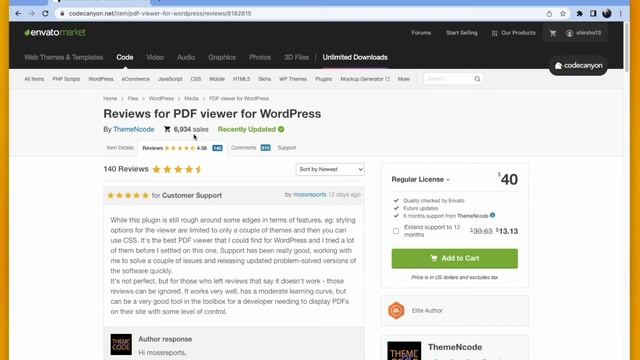Click the WordPress breadcrumb
The width and height of the screenshot is (640, 360).
161,98
